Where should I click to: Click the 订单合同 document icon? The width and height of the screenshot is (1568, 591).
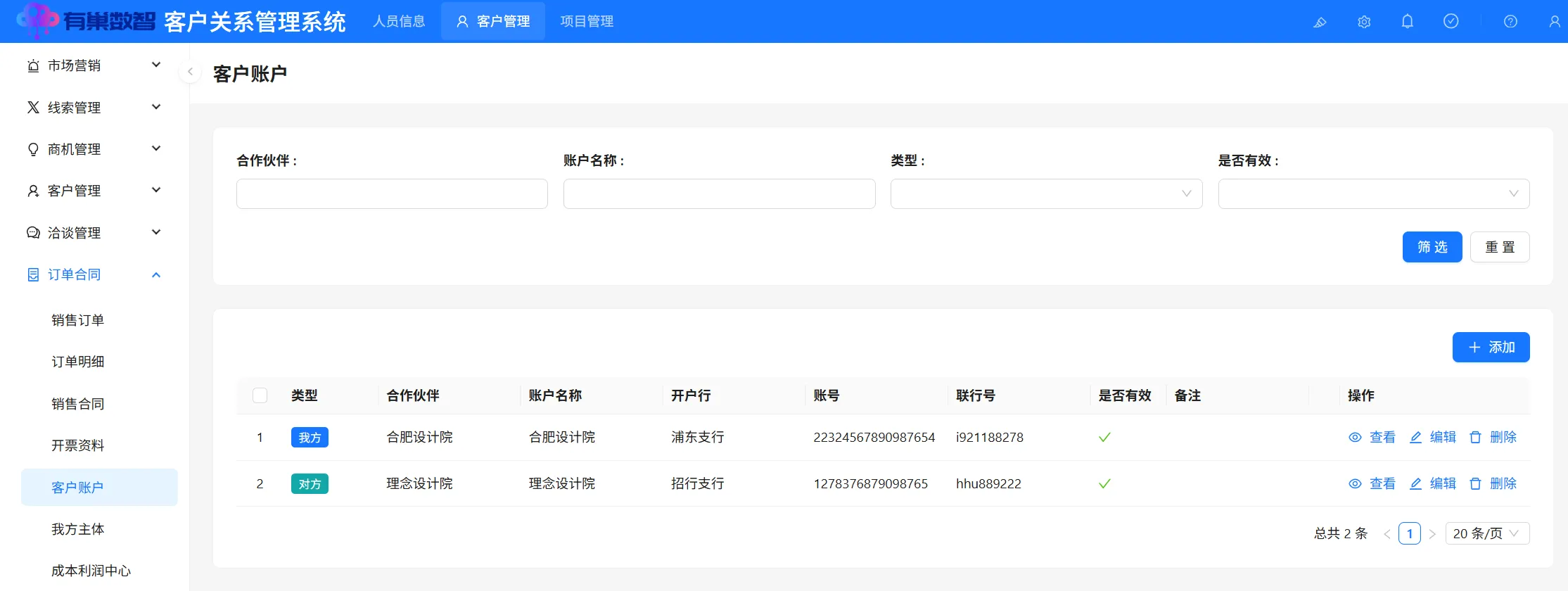33,274
